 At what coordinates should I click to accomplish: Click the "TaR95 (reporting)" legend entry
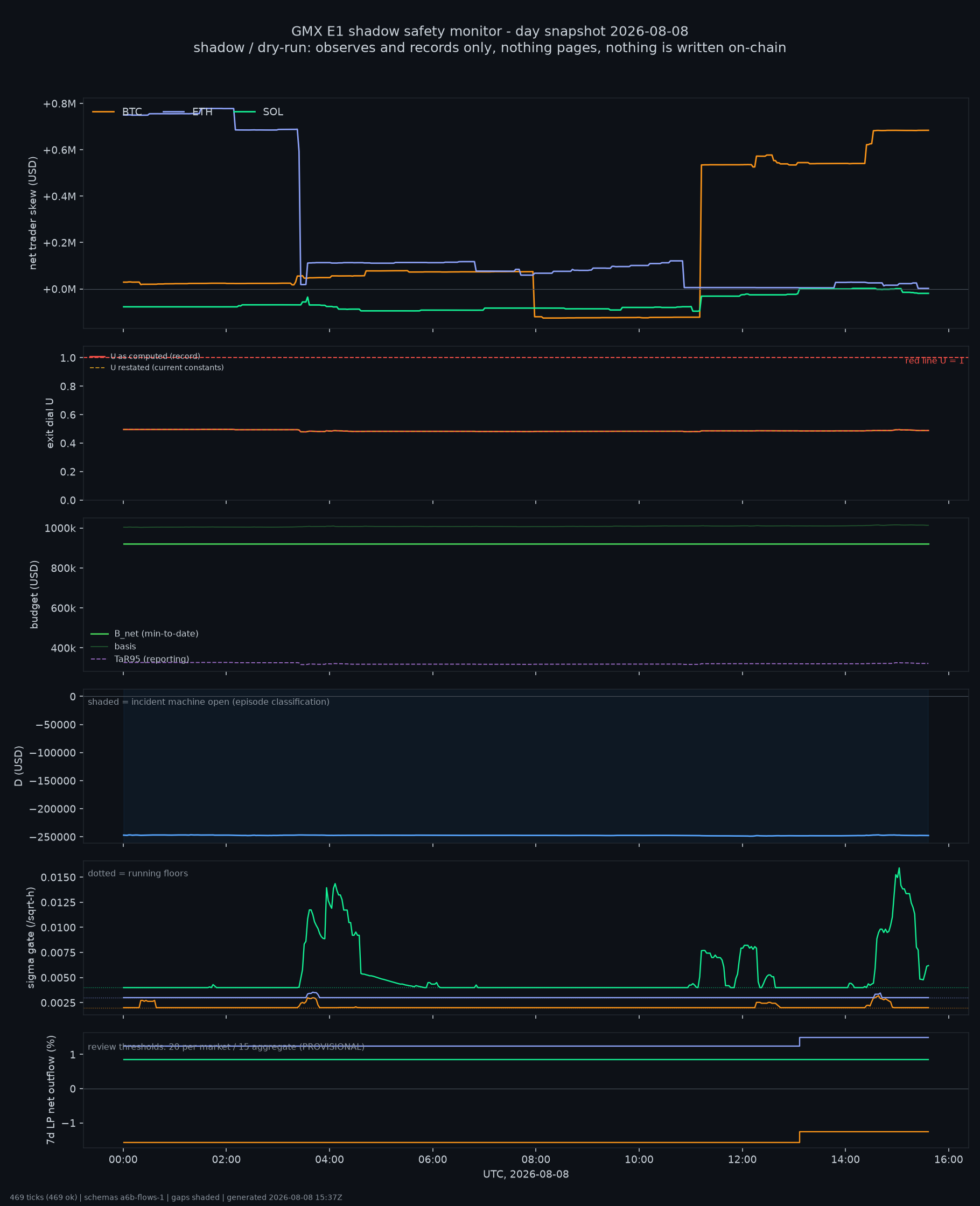point(152,659)
